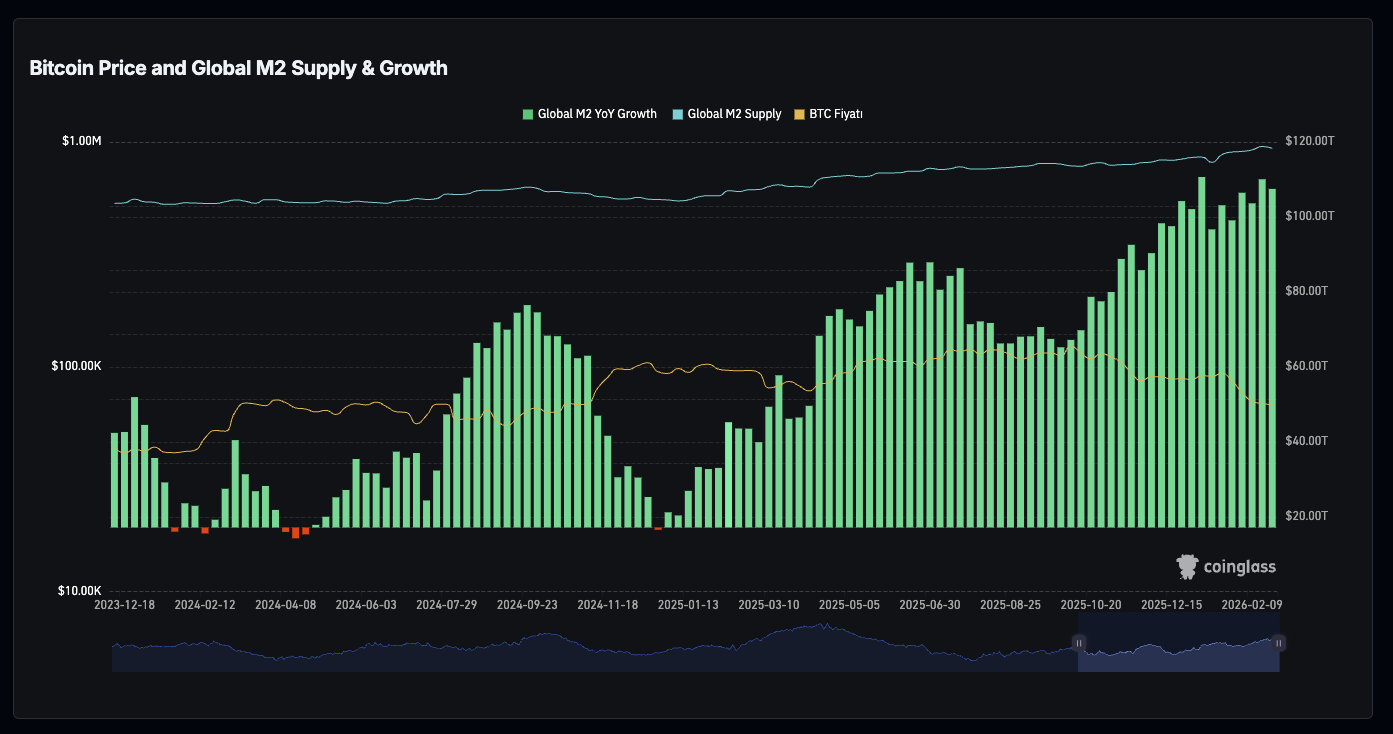1393x734 pixels.
Task: Click the coinglass watermark text
Action: point(1240,567)
